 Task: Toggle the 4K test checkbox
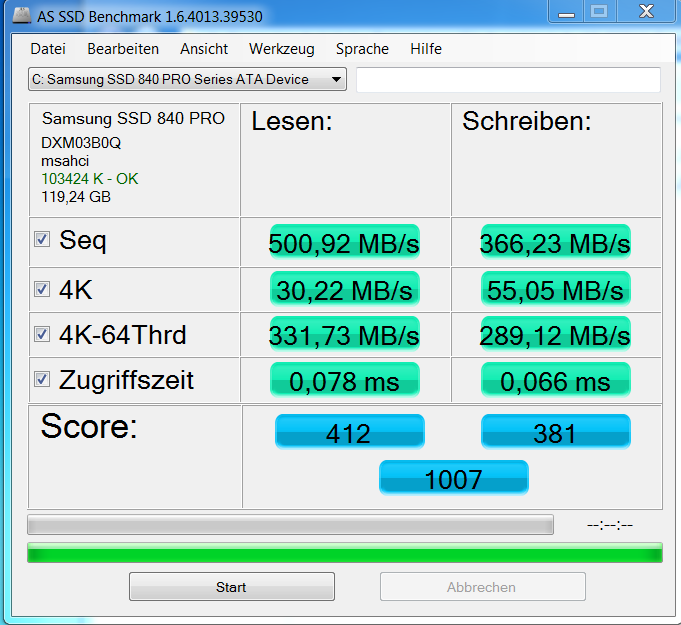coord(42,289)
